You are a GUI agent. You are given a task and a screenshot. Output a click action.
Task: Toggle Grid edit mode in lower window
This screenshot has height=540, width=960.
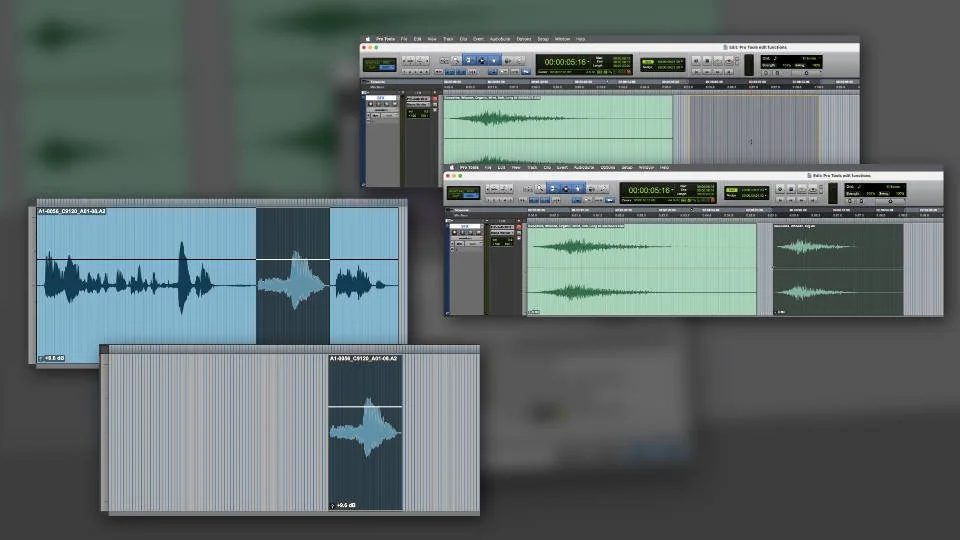(471, 197)
